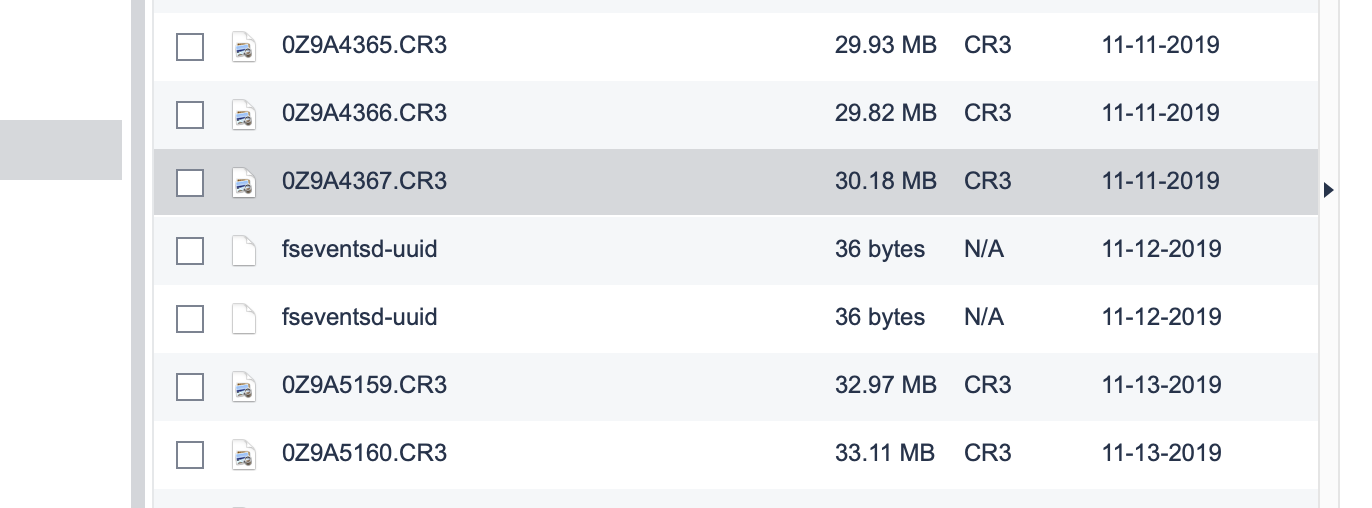Viewport: 1372px width, 508px height.
Task: Select the checkbox for 0Z9A5159.CR3
Action: [190, 387]
